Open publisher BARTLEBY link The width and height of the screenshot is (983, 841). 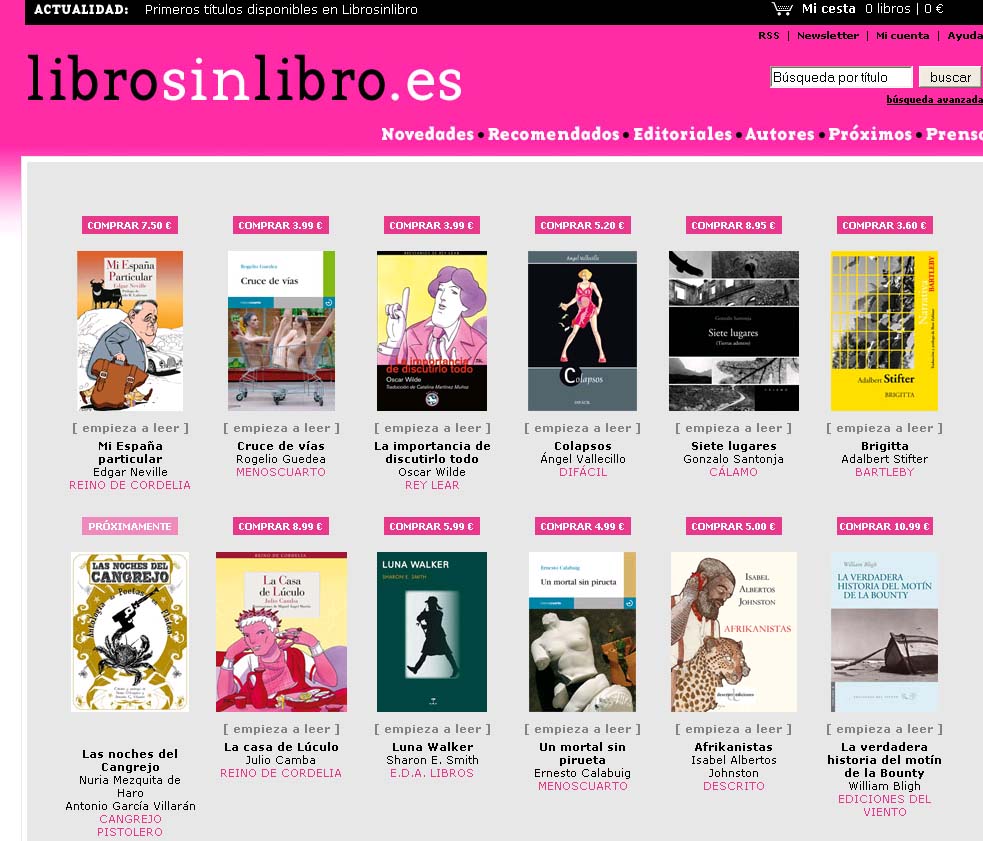885,472
